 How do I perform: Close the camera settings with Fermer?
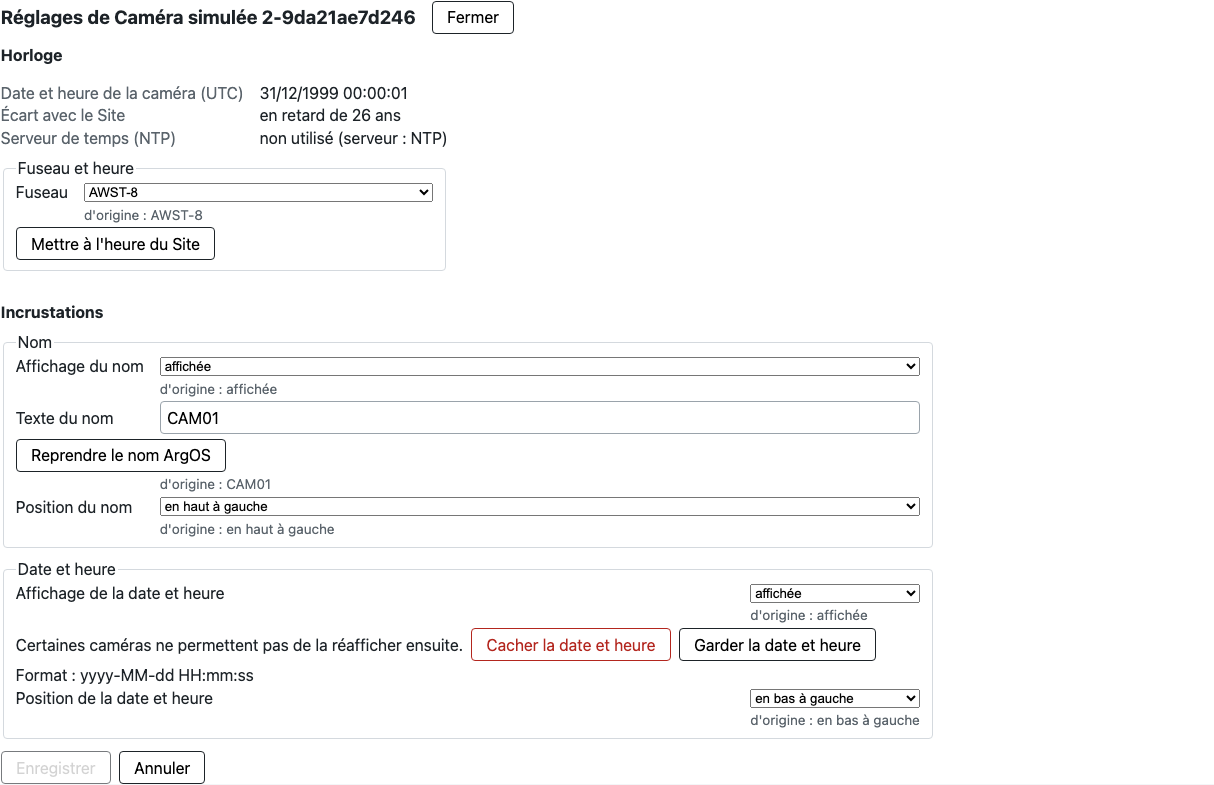point(472,18)
